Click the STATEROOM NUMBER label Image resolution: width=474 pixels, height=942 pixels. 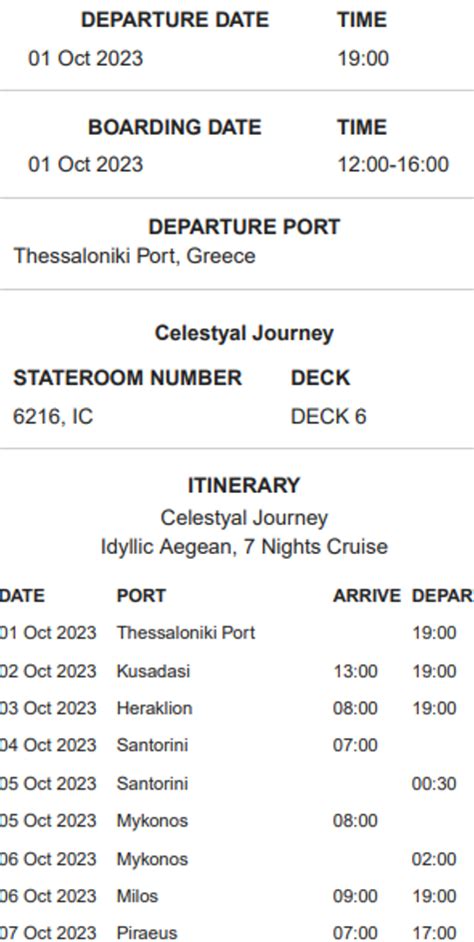[127, 378]
